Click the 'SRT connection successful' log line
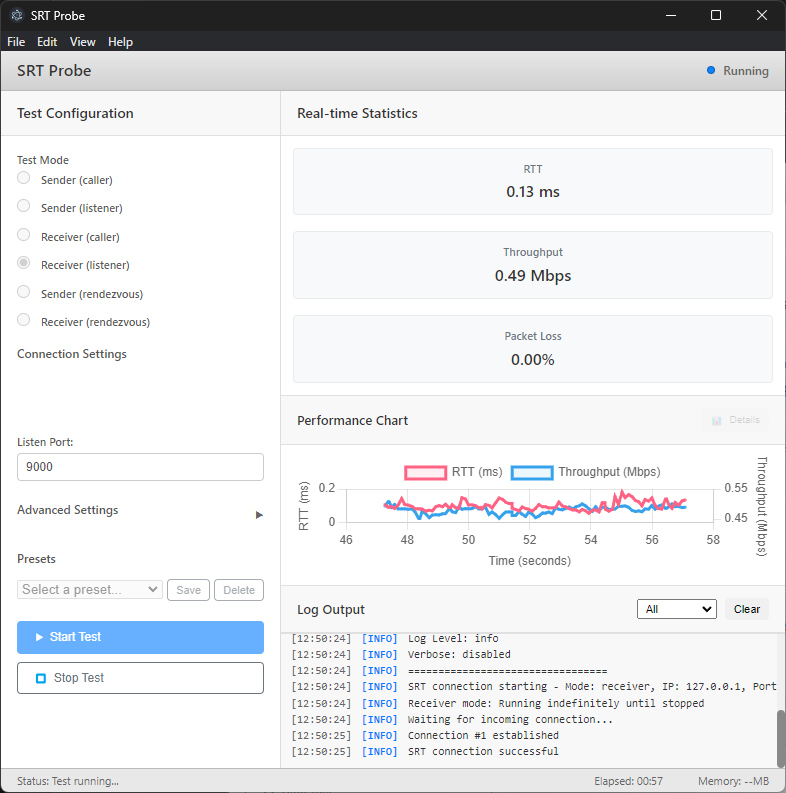Viewport: 786px width, 793px height. point(483,752)
